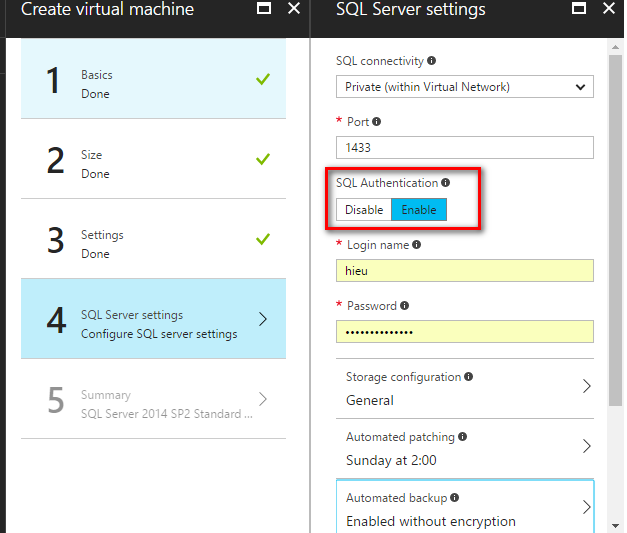The height and width of the screenshot is (533, 627).
Task: Maximize the Create virtual machine blade
Action: pos(263,9)
